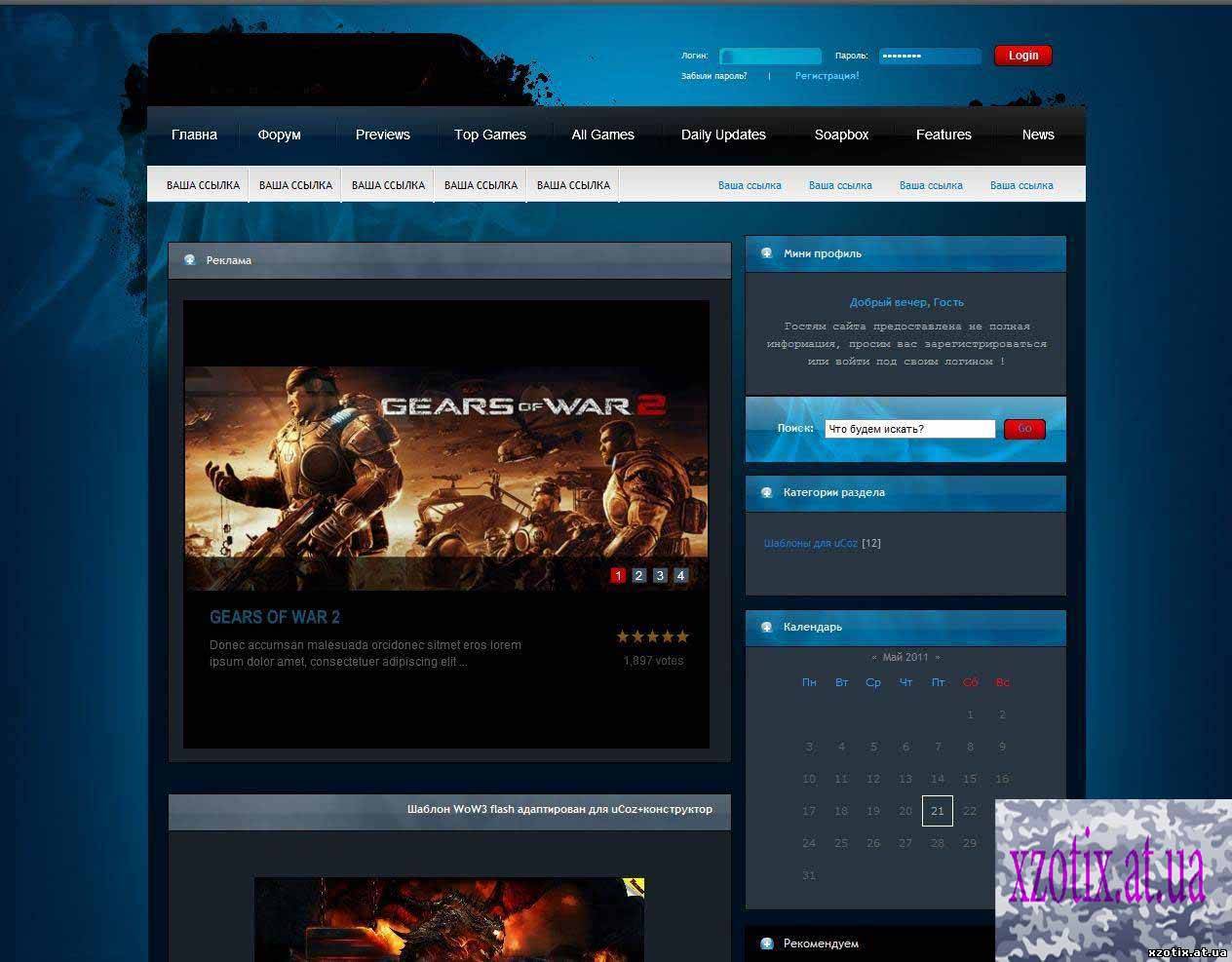Open the last blue Ваша ссылка link

tap(1021, 185)
